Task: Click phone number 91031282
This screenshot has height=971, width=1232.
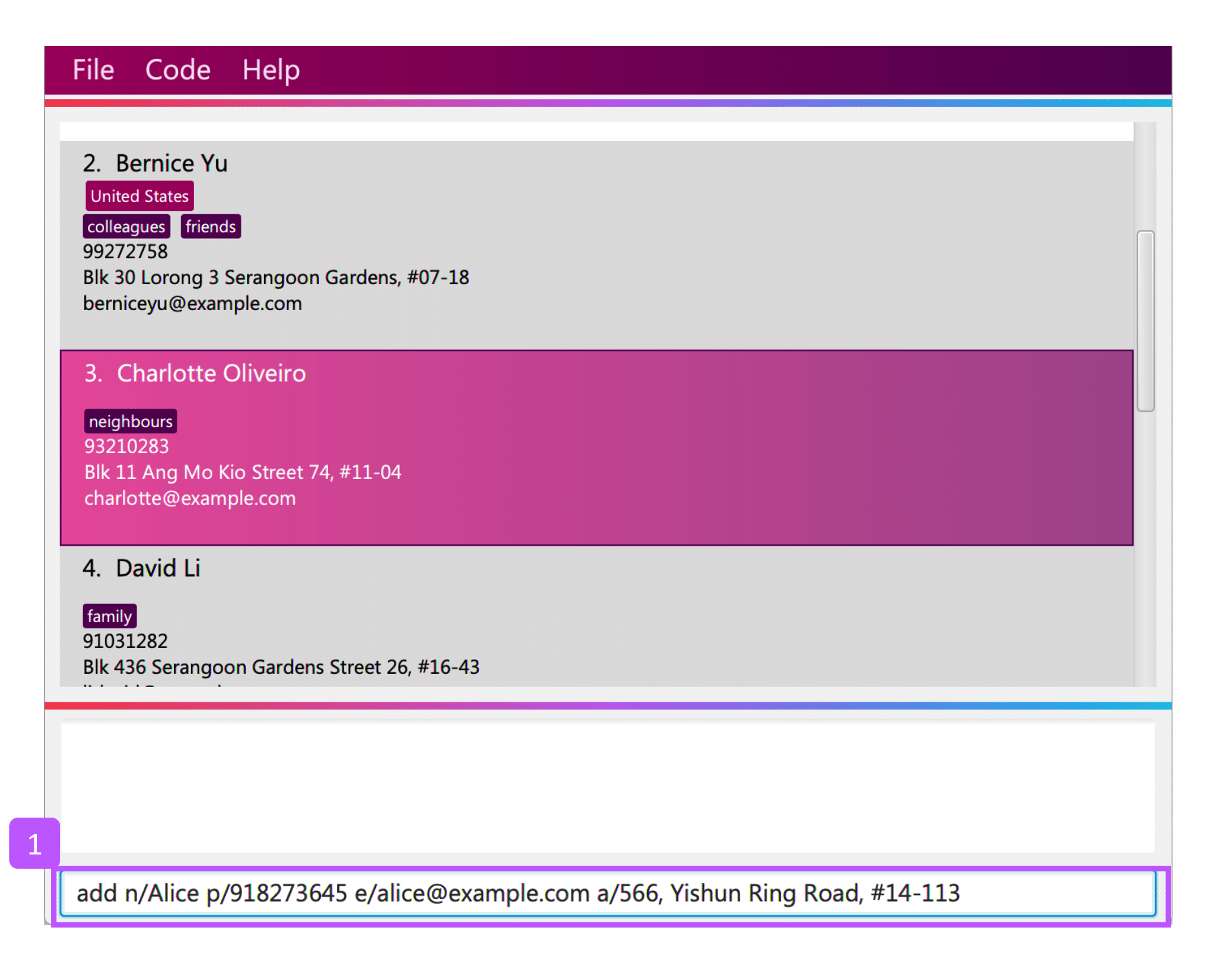Action: coord(125,642)
